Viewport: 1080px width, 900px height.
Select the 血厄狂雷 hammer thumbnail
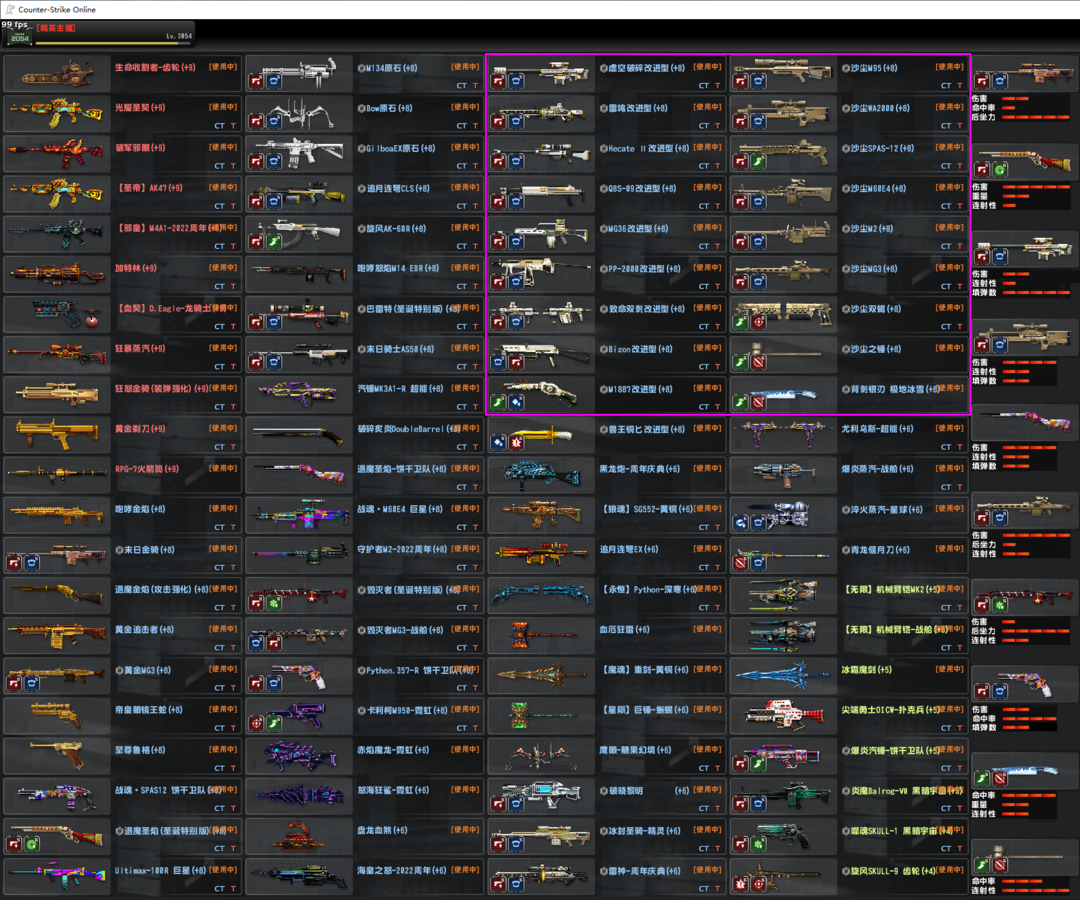coord(541,635)
